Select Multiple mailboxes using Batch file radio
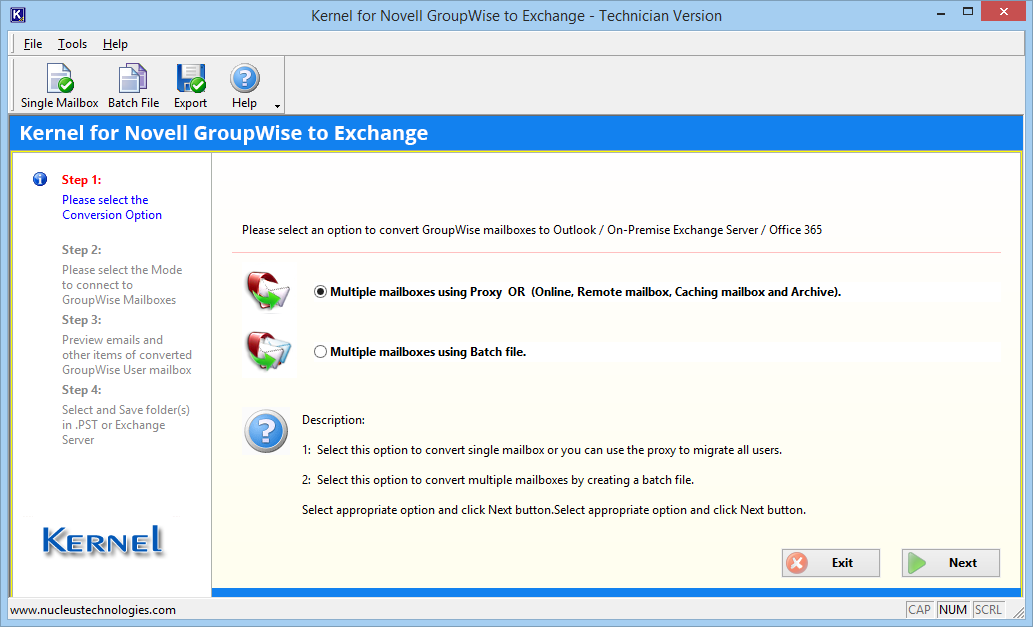 point(320,352)
